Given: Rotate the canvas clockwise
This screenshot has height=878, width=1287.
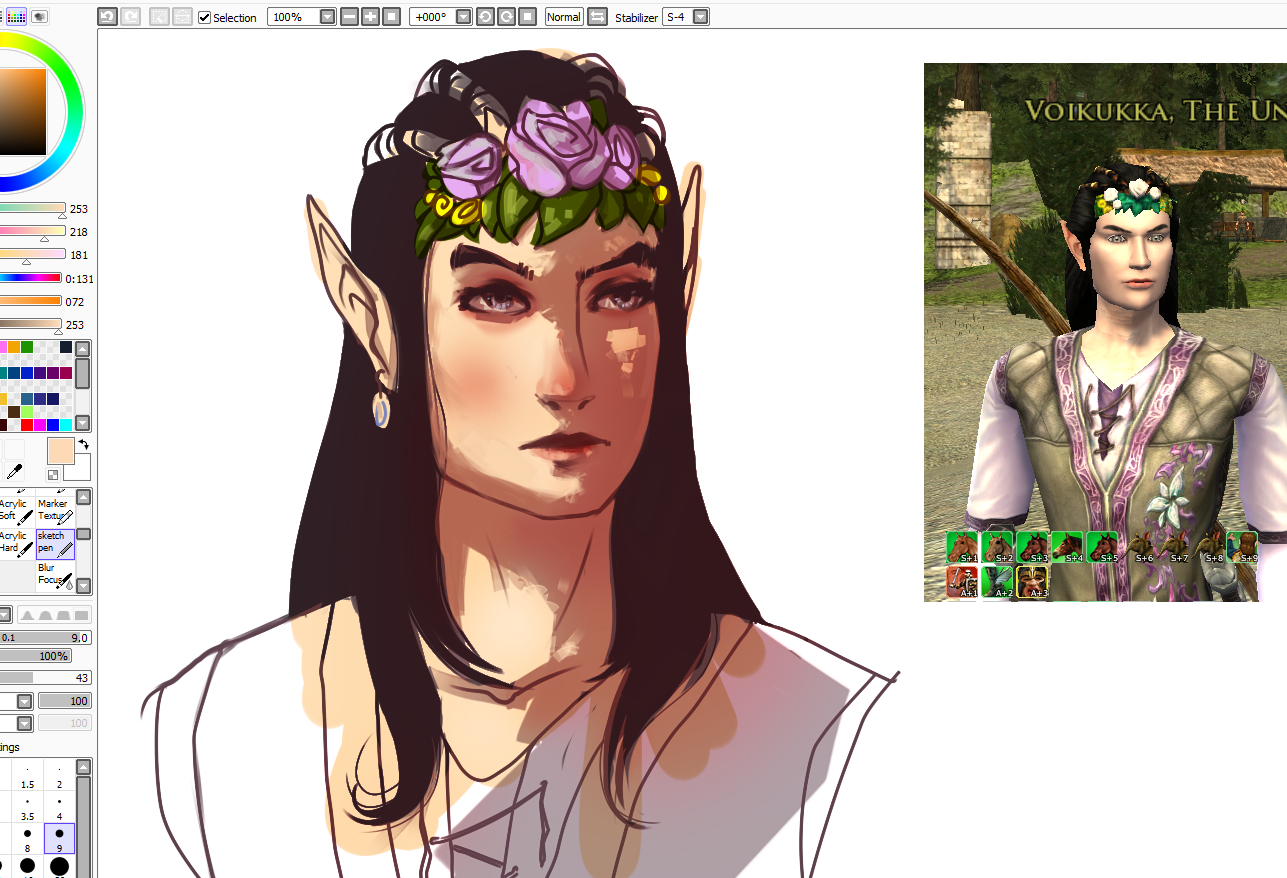Looking at the screenshot, I should (506, 17).
